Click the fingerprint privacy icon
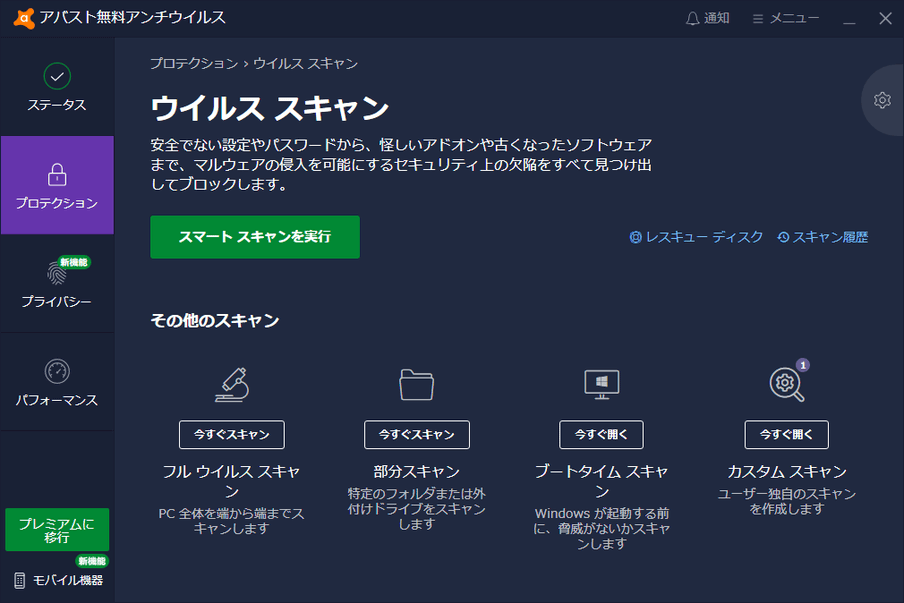 pos(56,273)
